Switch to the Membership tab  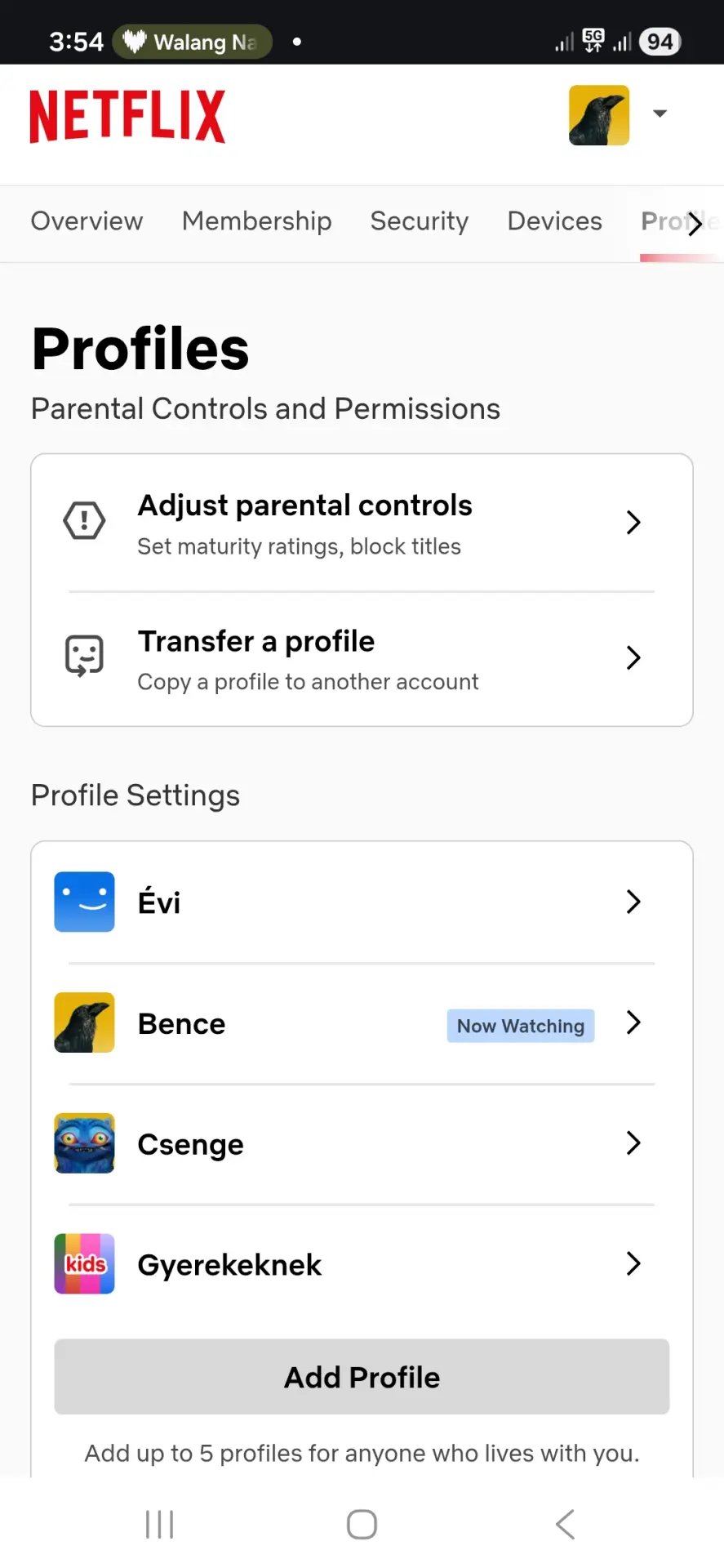pyautogui.click(x=256, y=221)
